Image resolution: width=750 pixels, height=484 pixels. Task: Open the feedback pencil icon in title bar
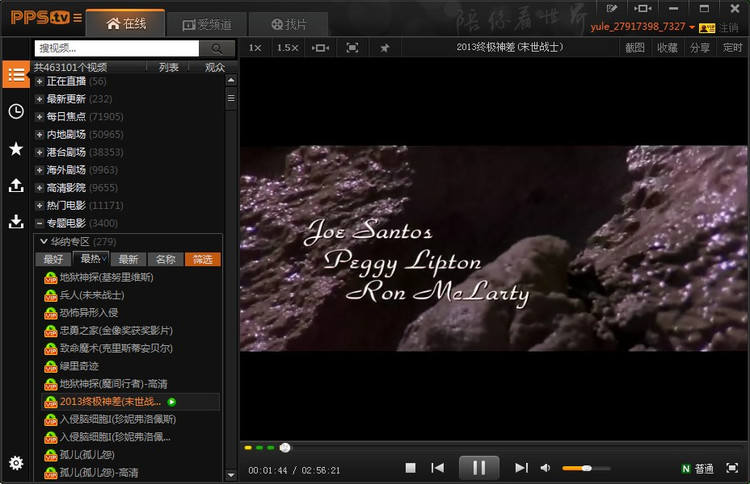coord(611,8)
